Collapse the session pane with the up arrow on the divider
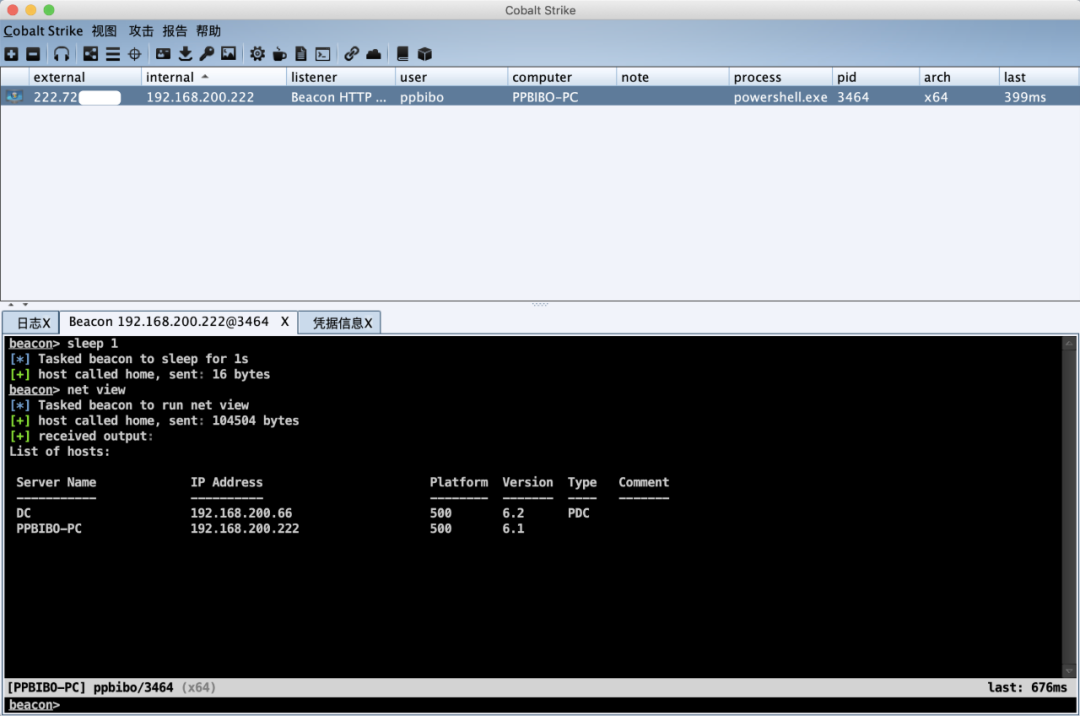This screenshot has height=716, width=1080. pos(10,304)
